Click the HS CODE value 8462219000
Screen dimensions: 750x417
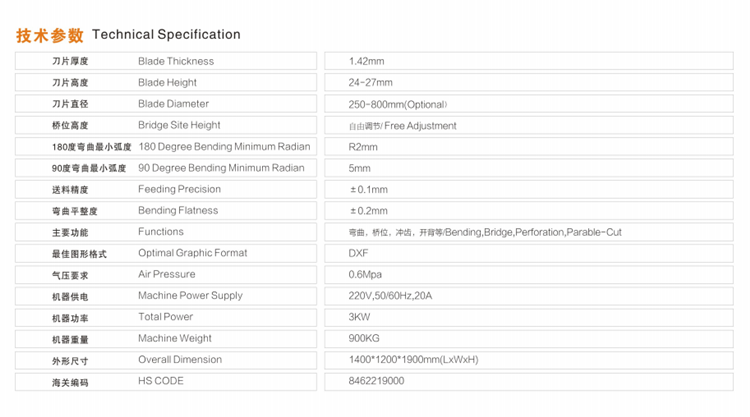coord(376,381)
